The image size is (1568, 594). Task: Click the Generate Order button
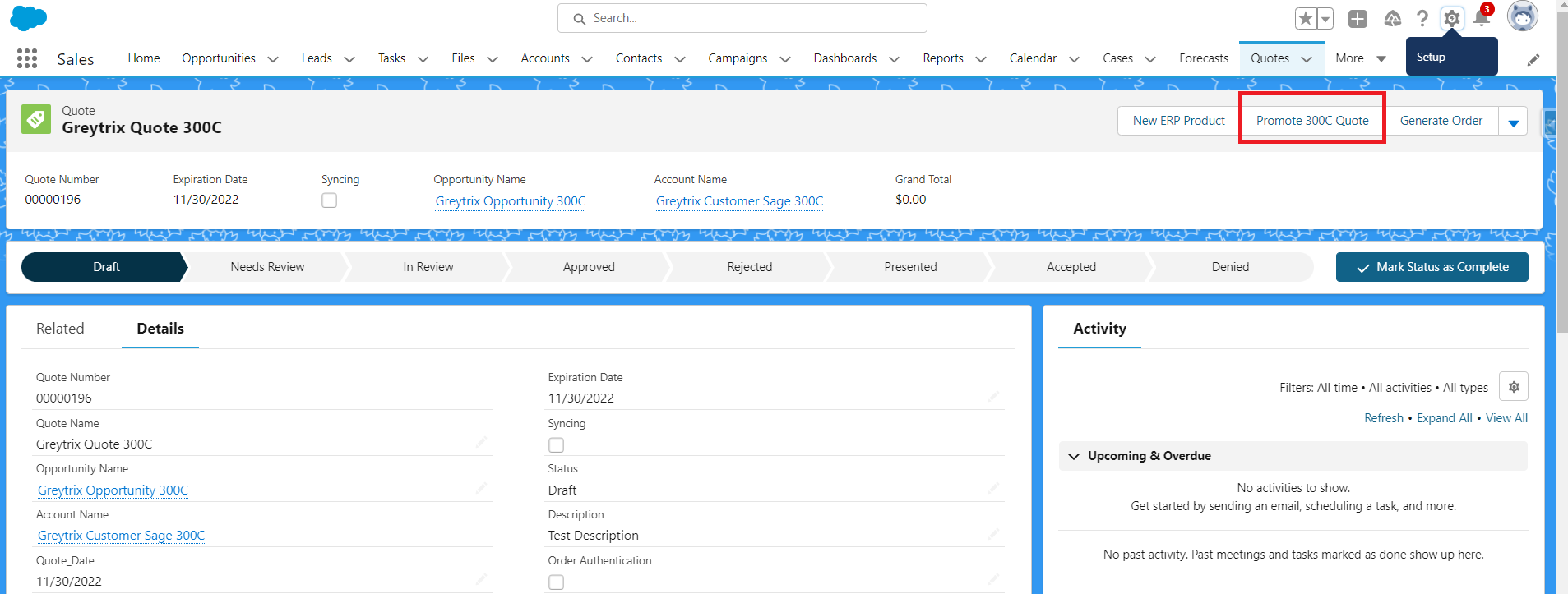click(x=1441, y=121)
